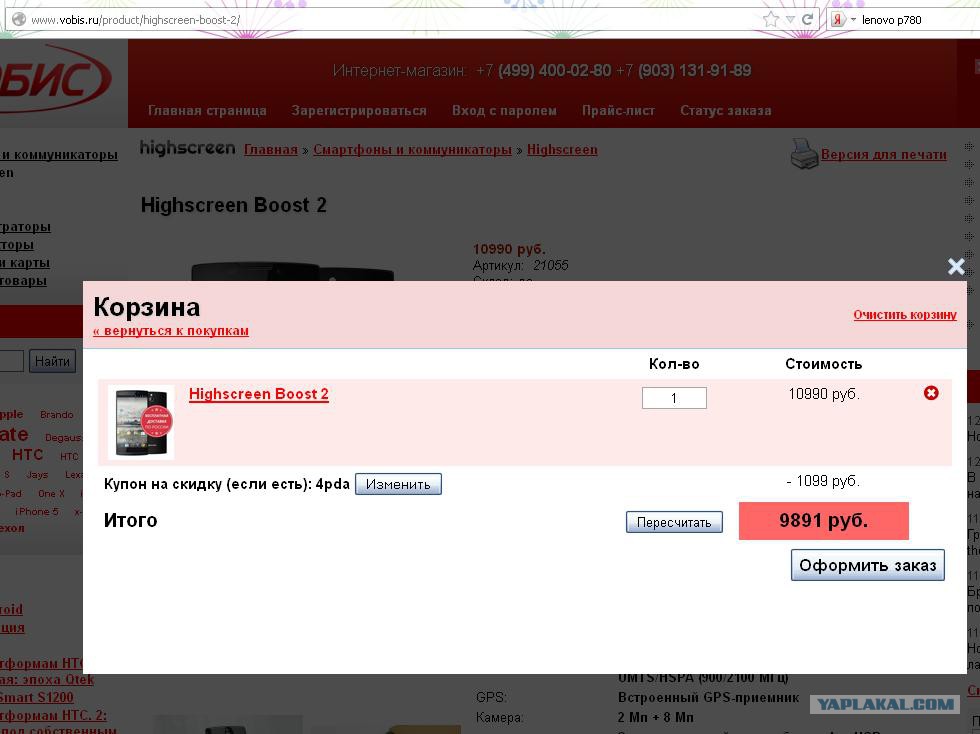This screenshot has height=734, width=980.
Task: Click the Очистить корзину link
Action: coord(905,314)
